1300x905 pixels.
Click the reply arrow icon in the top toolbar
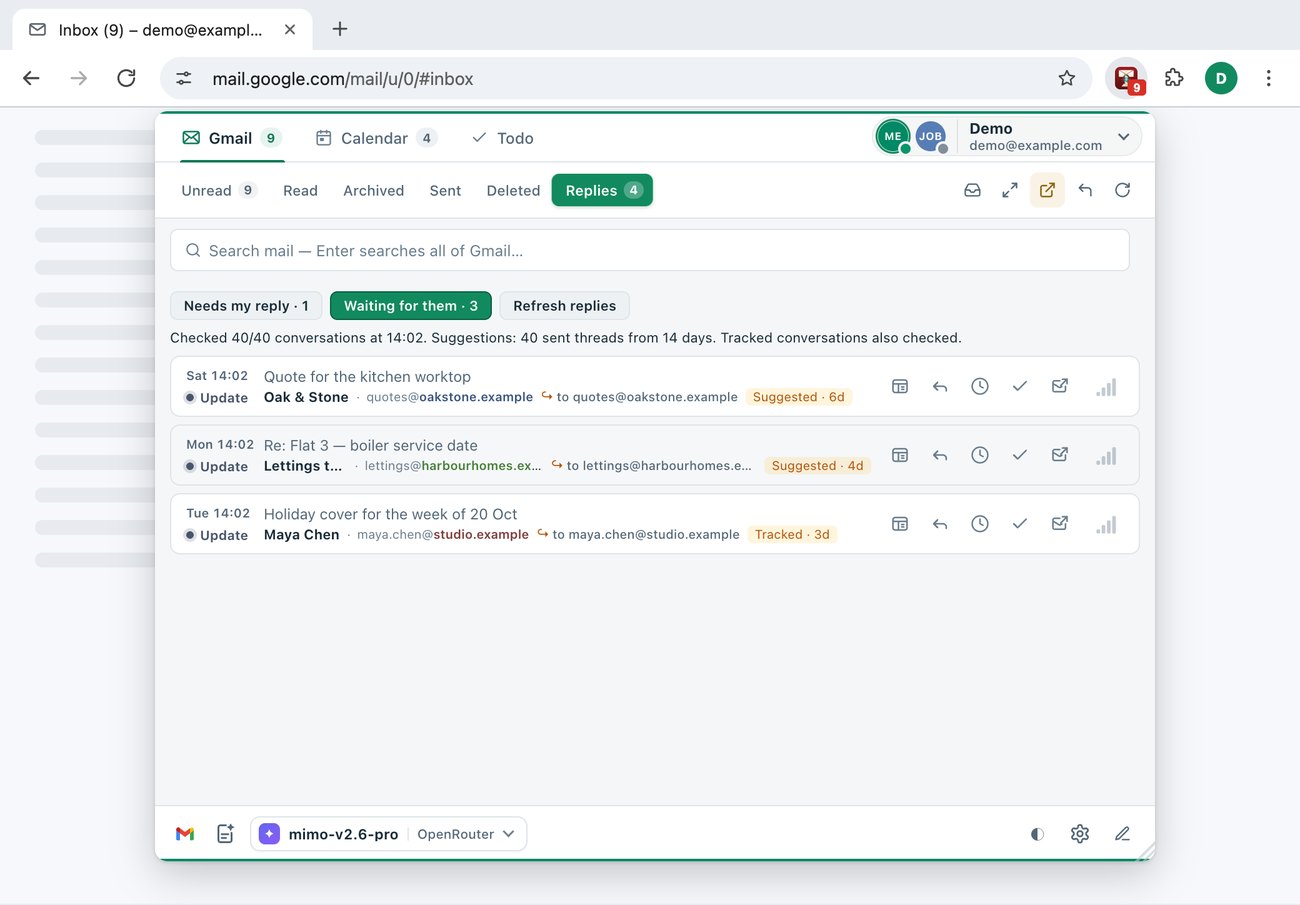click(x=1085, y=190)
